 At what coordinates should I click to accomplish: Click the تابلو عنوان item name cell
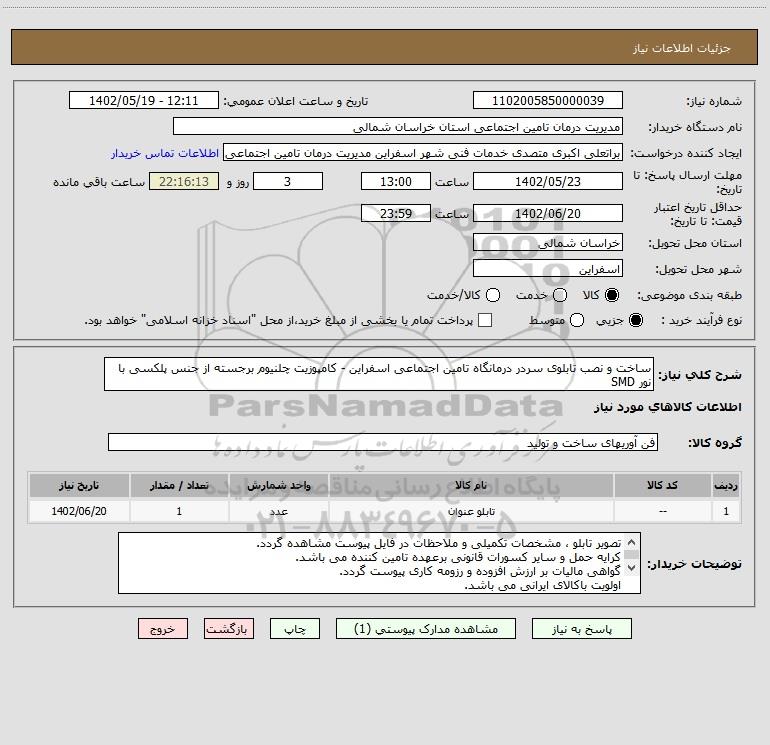tap(471, 511)
